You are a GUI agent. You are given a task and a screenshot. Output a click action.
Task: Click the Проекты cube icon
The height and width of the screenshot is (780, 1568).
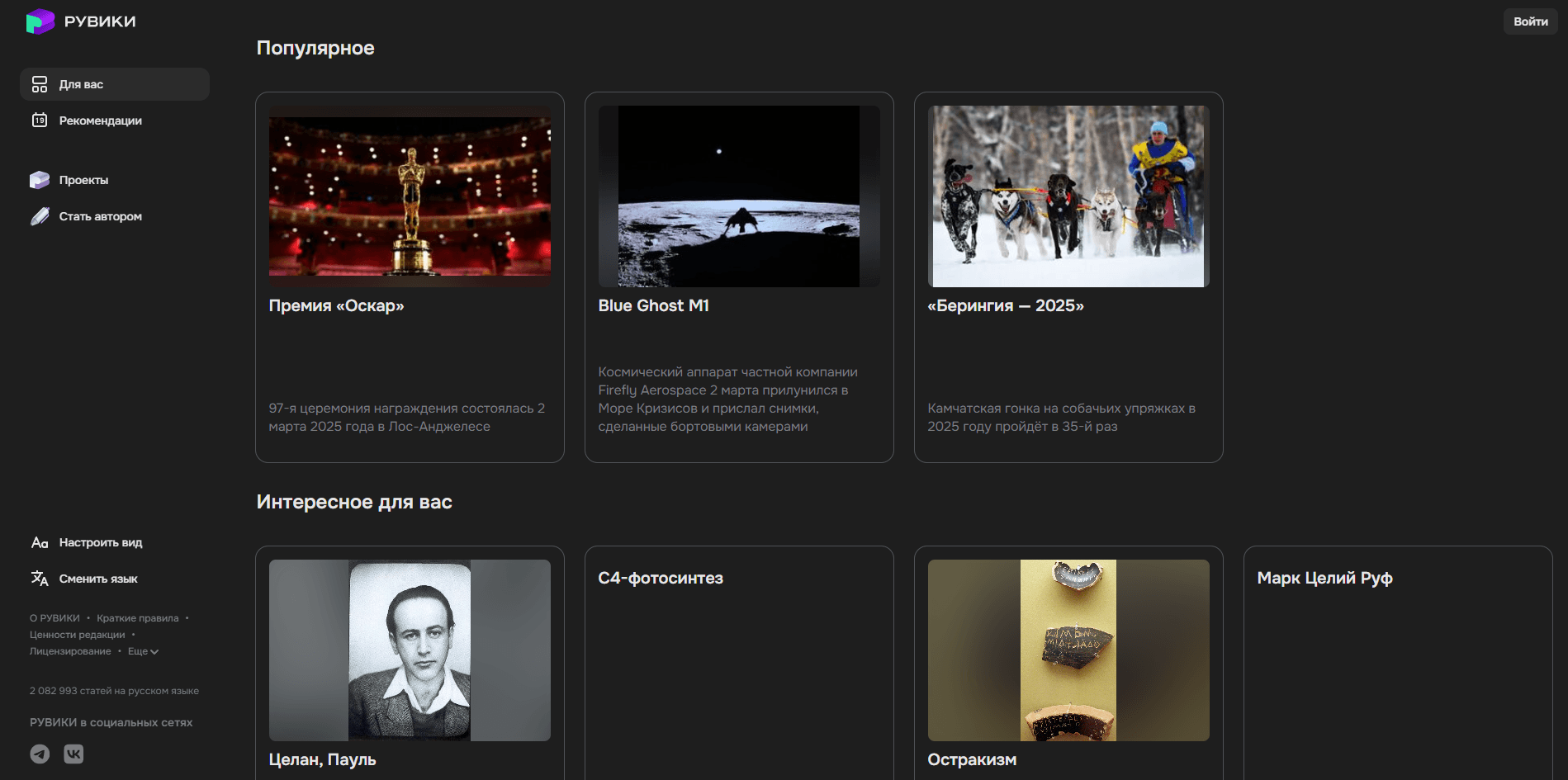pyautogui.click(x=40, y=180)
